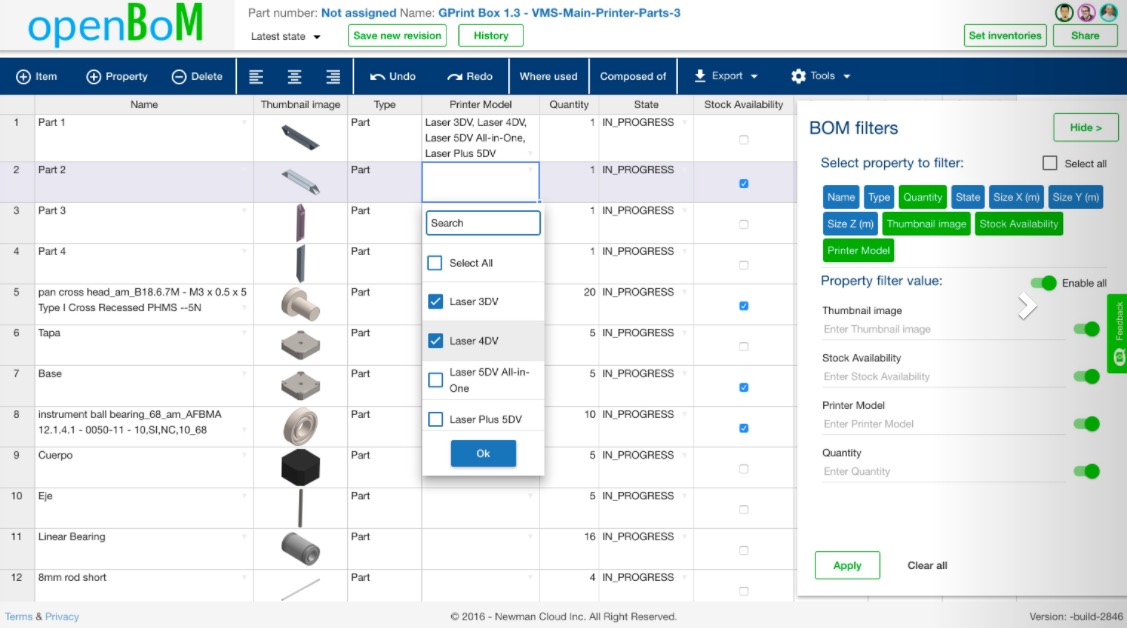Deselect the Printer Model filter tag
Viewport: 1127px width, 628px height.
coord(858,250)
